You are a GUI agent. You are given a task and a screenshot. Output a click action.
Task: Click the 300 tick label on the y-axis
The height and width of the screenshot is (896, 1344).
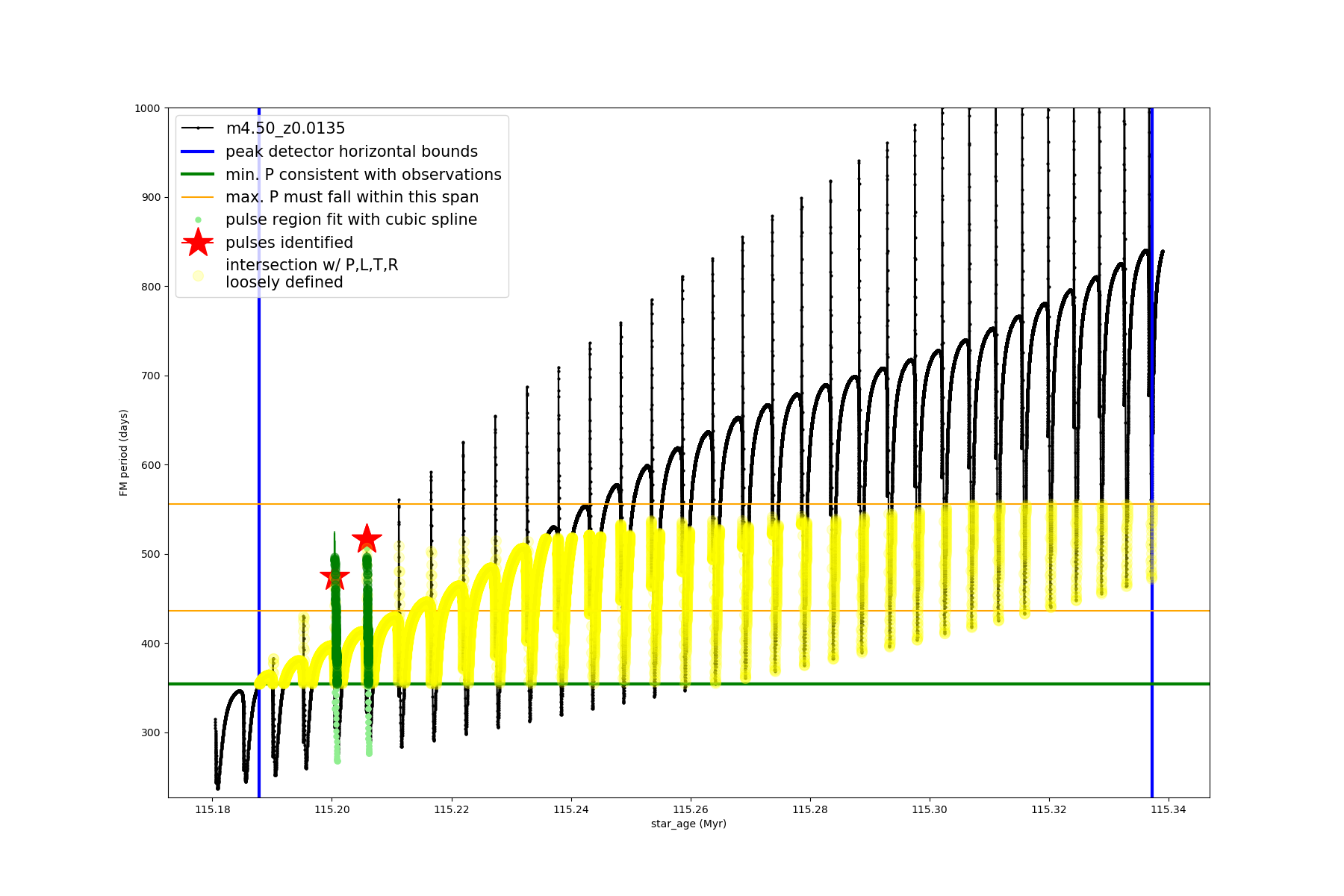150,732
